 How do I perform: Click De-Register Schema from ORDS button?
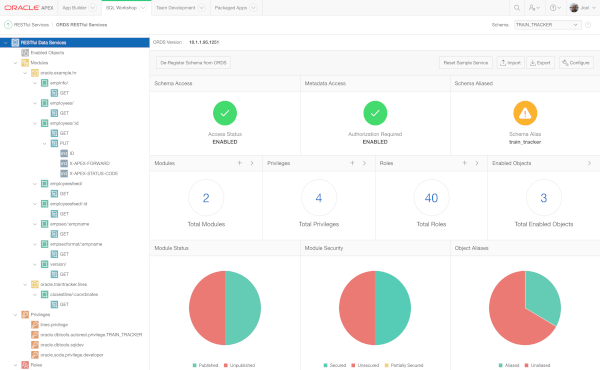pyautogui.click(x=193, y=63)
